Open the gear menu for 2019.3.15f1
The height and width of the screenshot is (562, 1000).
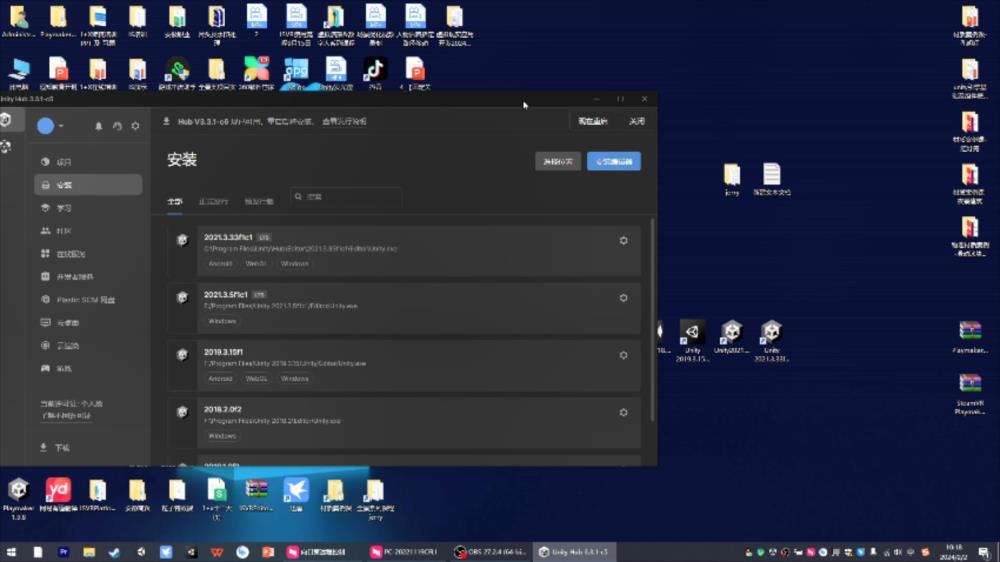coord(624,355)
